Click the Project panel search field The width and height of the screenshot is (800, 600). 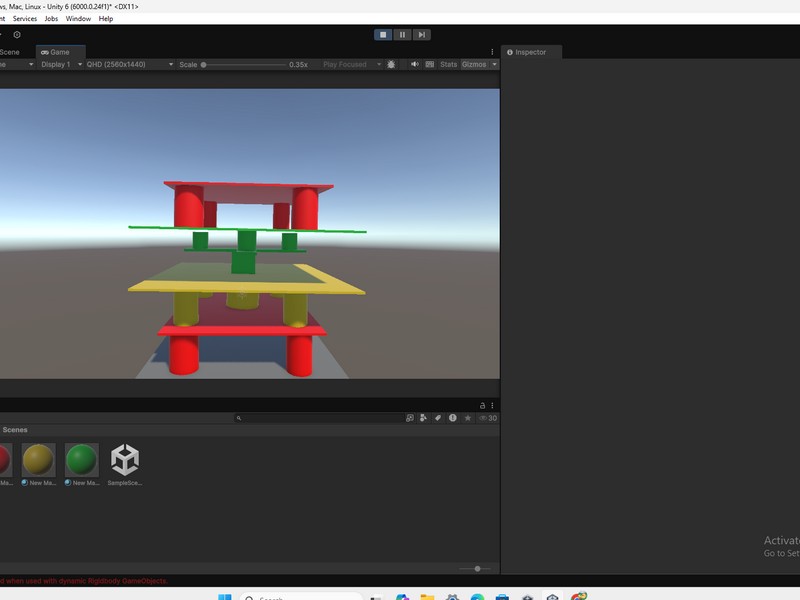pos(320,418)
